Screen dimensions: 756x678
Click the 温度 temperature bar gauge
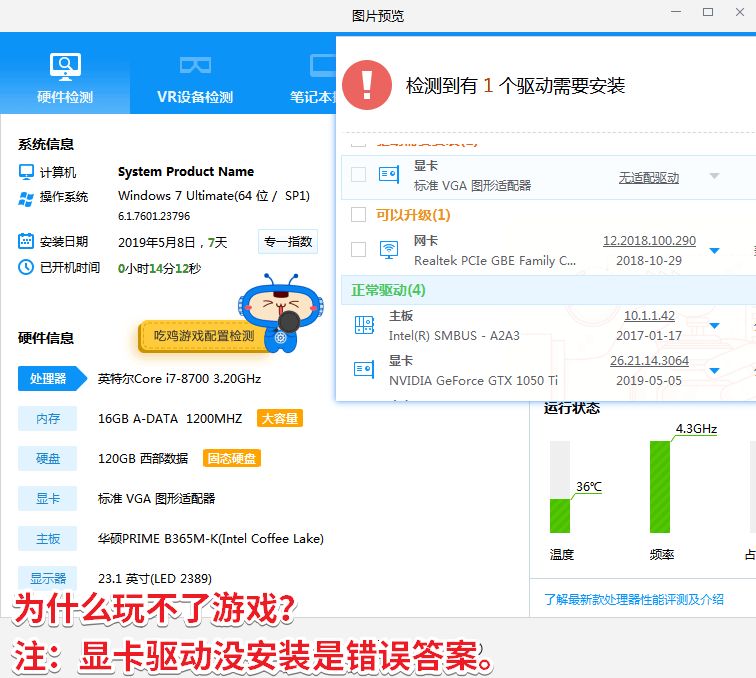[x=560, y=487]
